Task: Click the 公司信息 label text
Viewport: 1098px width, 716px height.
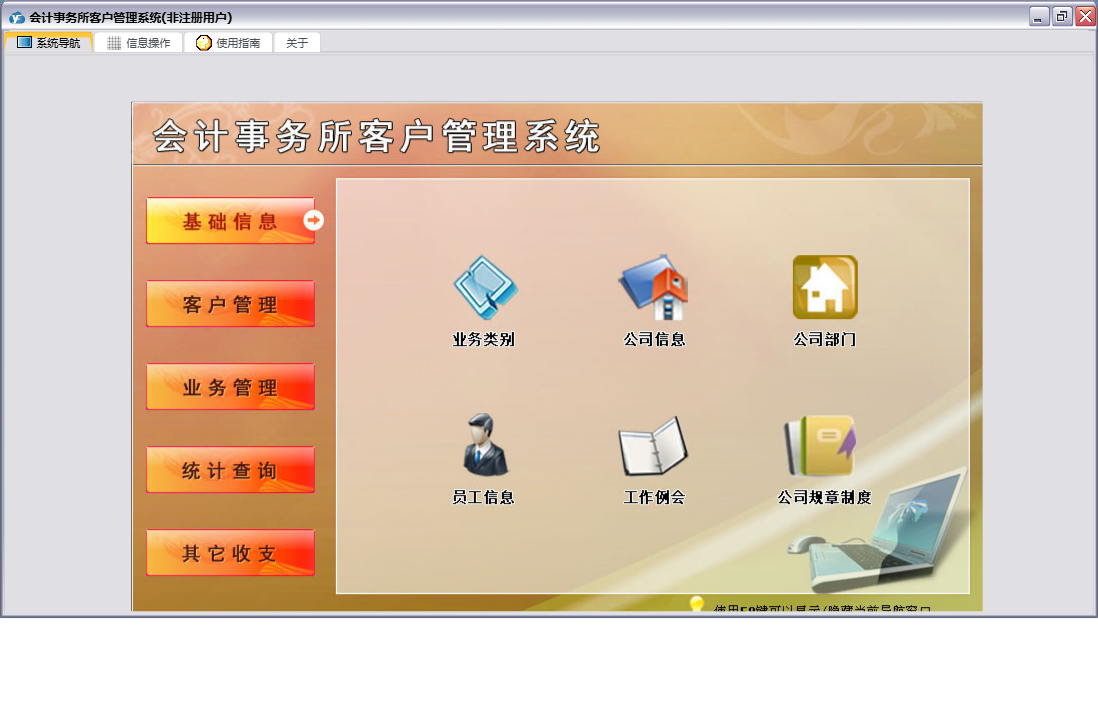Action: click(x=654, y=340)
